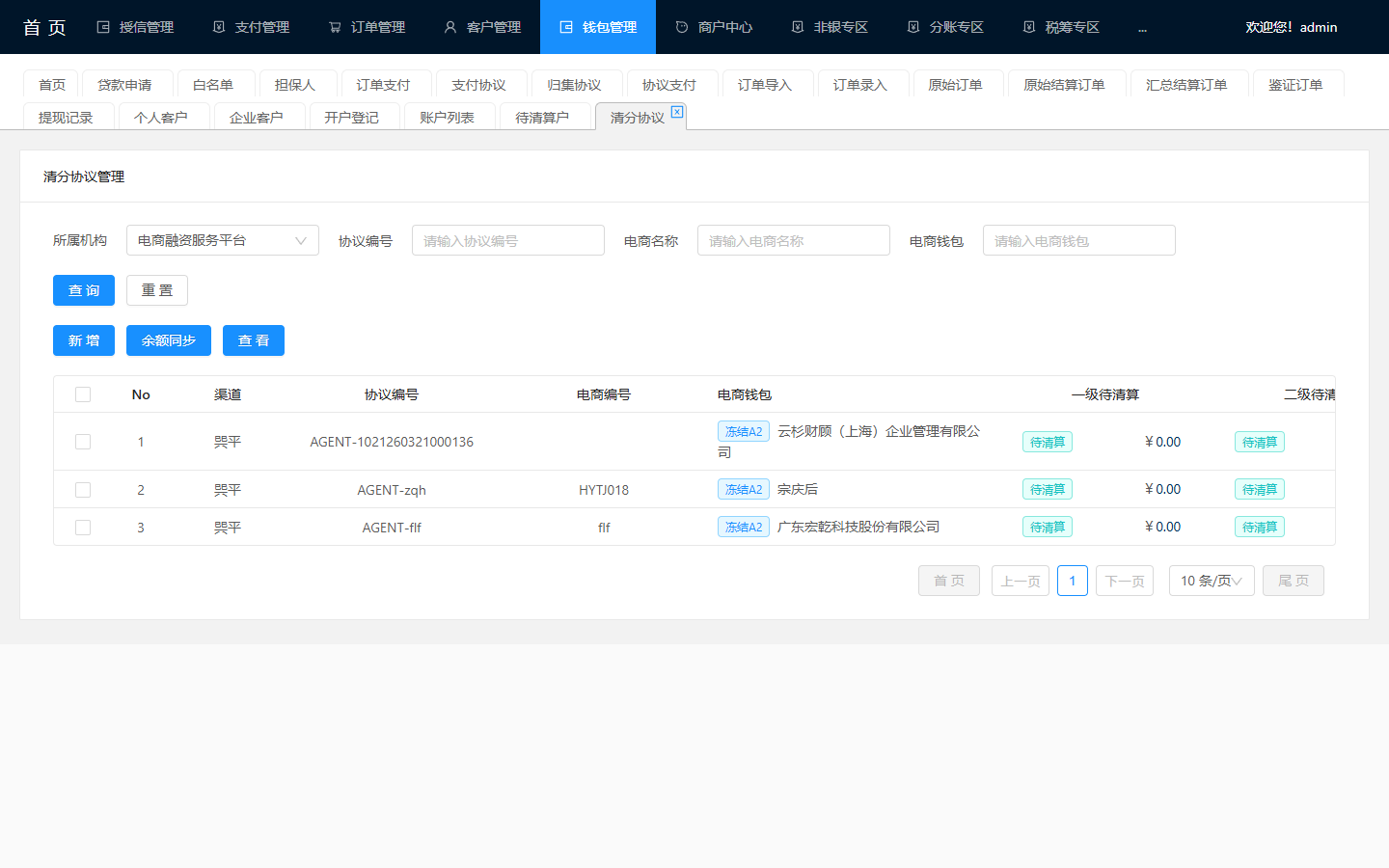Open the 订单管理 top menu

point(367,27)
